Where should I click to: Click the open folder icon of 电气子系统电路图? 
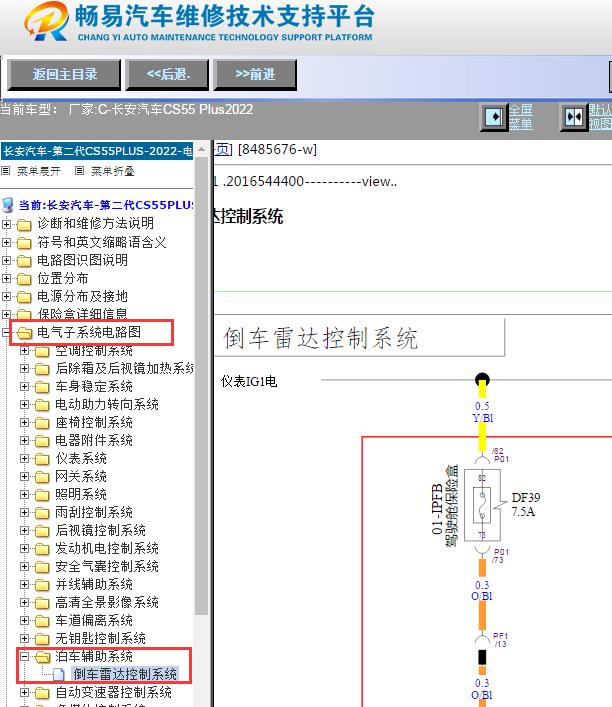[x=24, y=333]
